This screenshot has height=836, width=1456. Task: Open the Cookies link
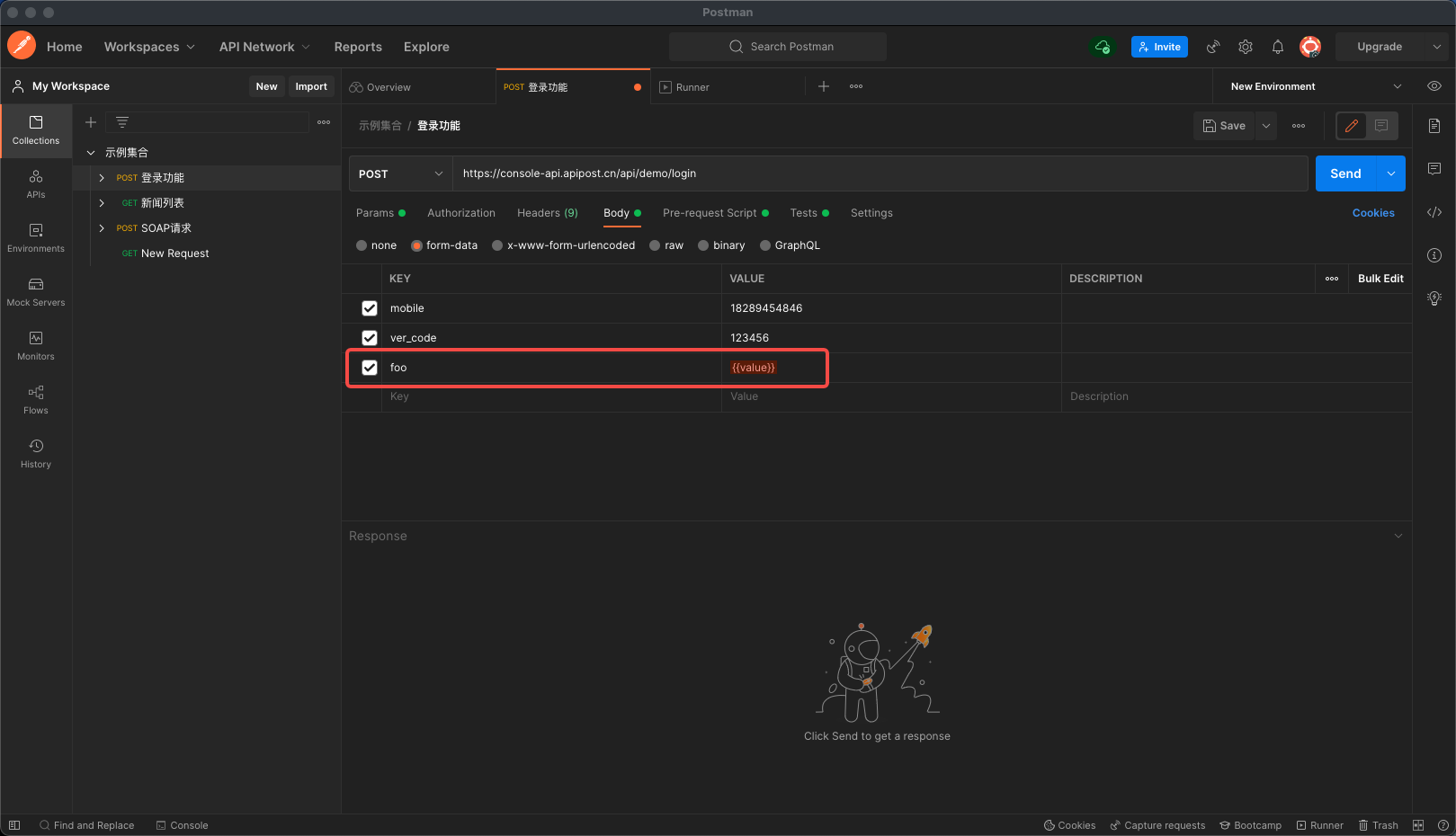click(1373, 213)
